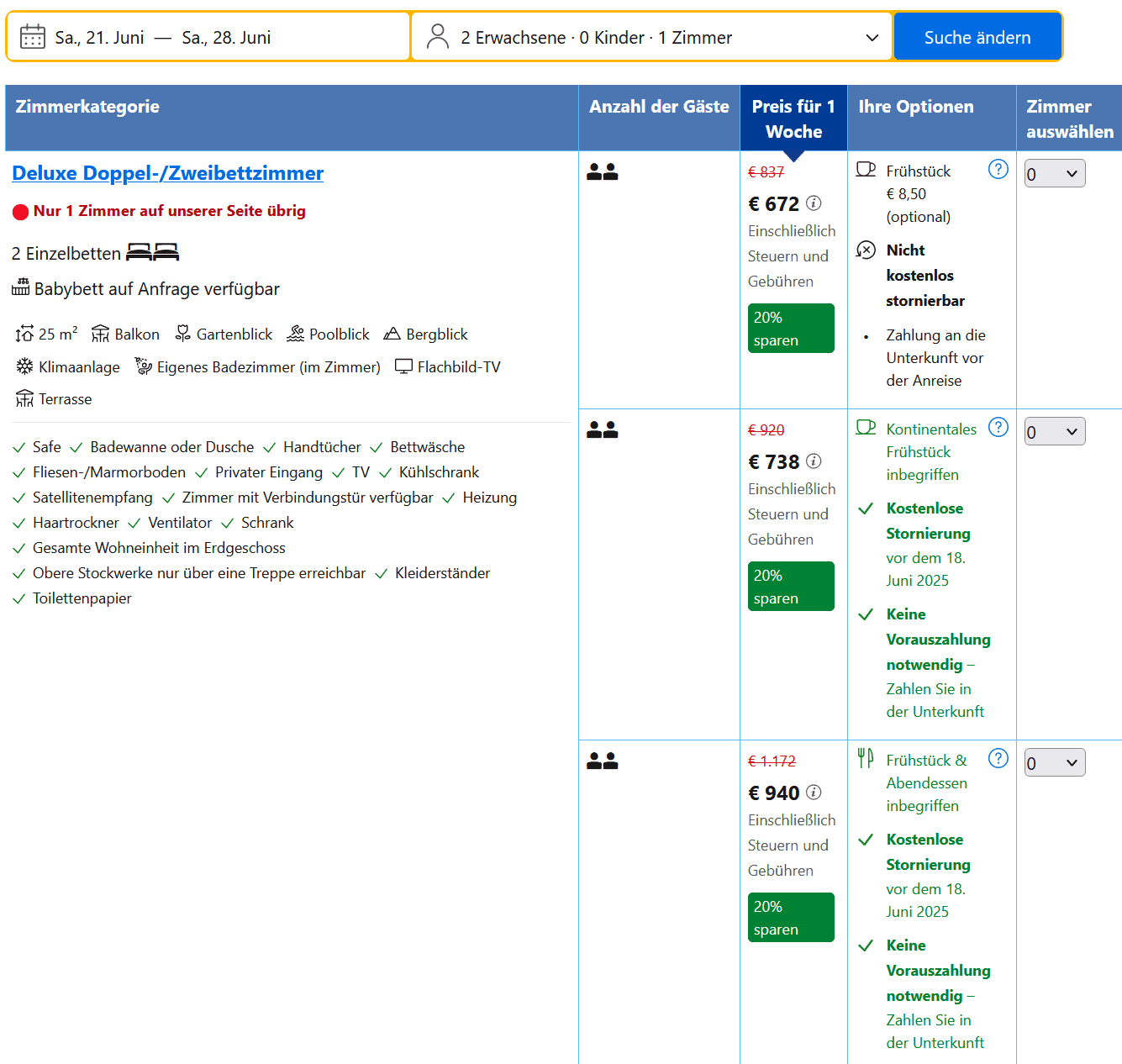Viewport: 1122px width, 1064px height.
Task: Click the fork and knife meal icon
Action: click(866, 759)
